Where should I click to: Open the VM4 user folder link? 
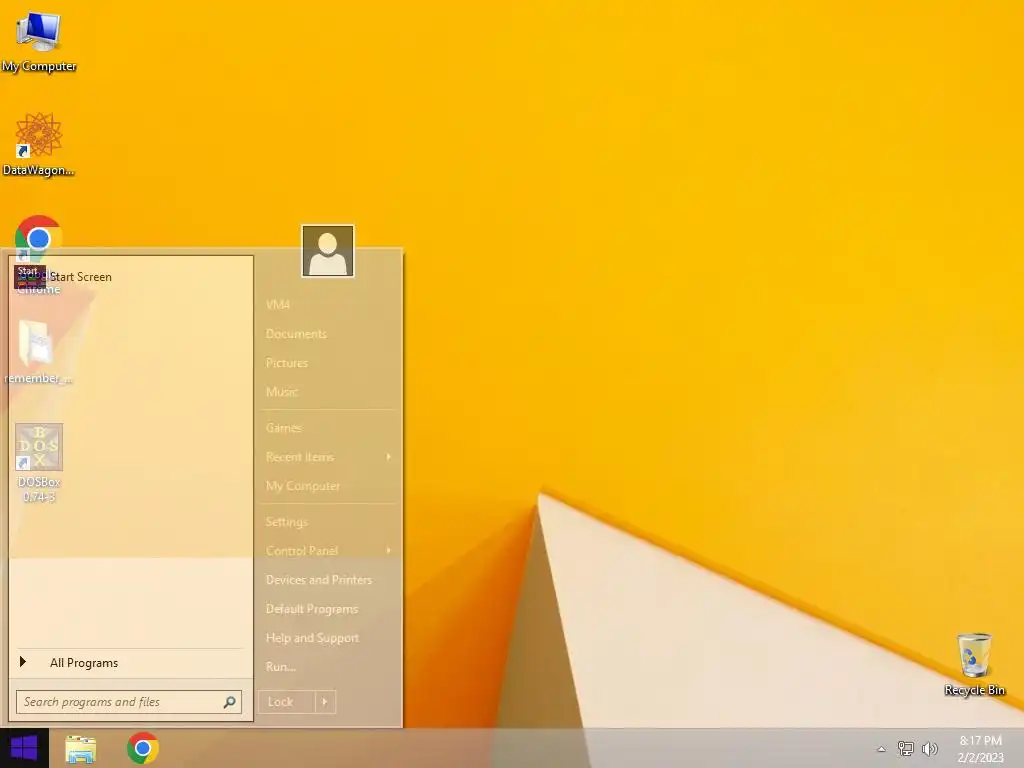click(x=278, y=304)
